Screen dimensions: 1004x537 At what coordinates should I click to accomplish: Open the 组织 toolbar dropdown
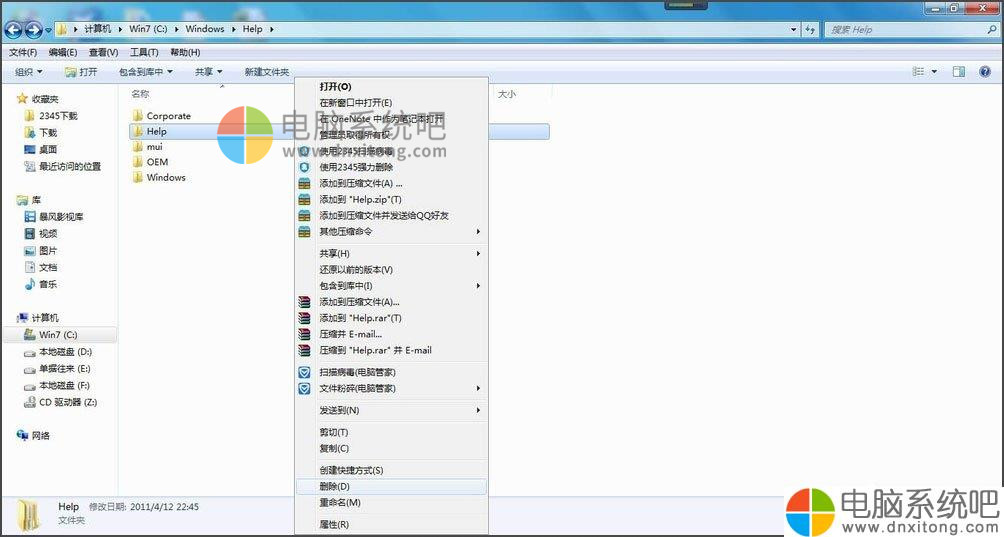[x=29, y=72]
